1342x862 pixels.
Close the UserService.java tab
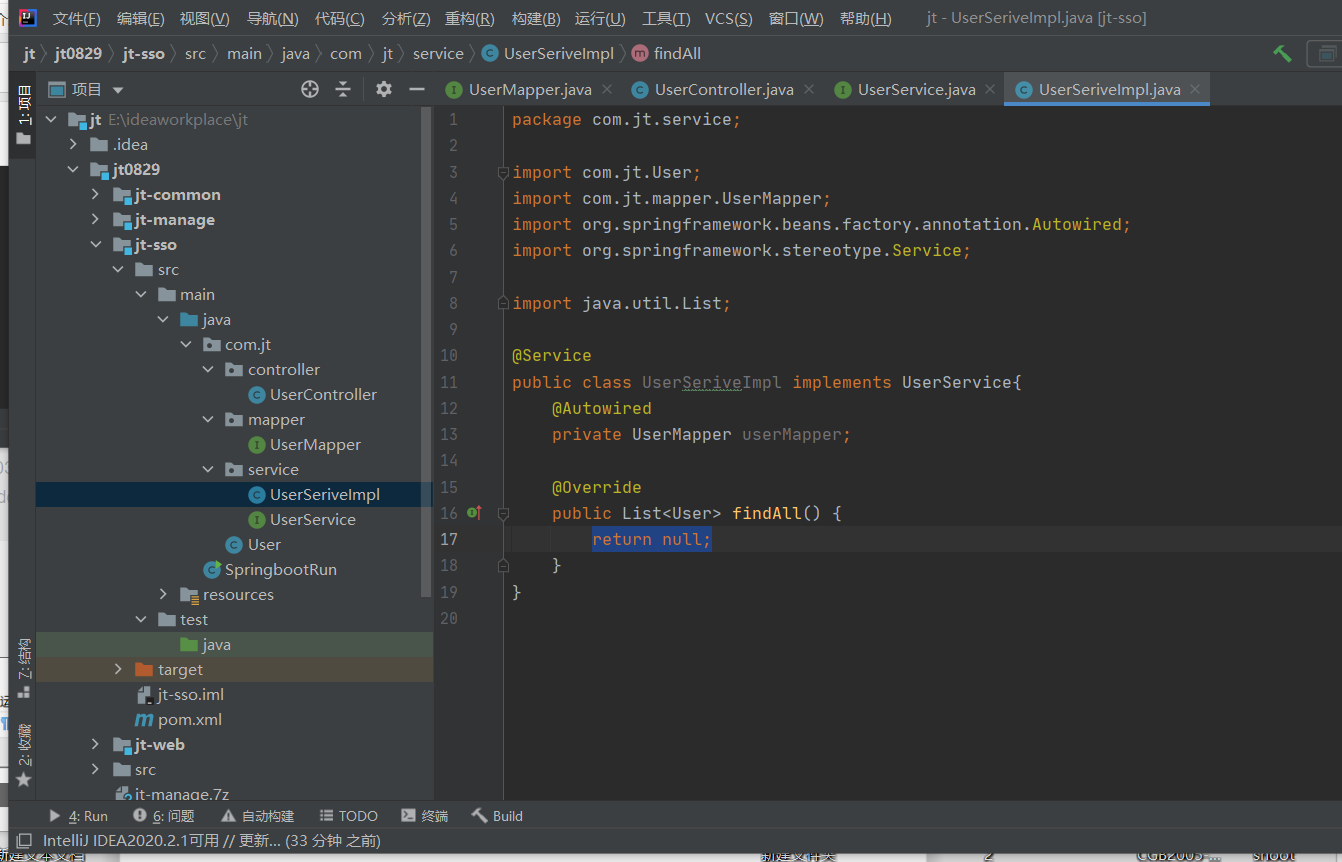click(x=992, y=90)
